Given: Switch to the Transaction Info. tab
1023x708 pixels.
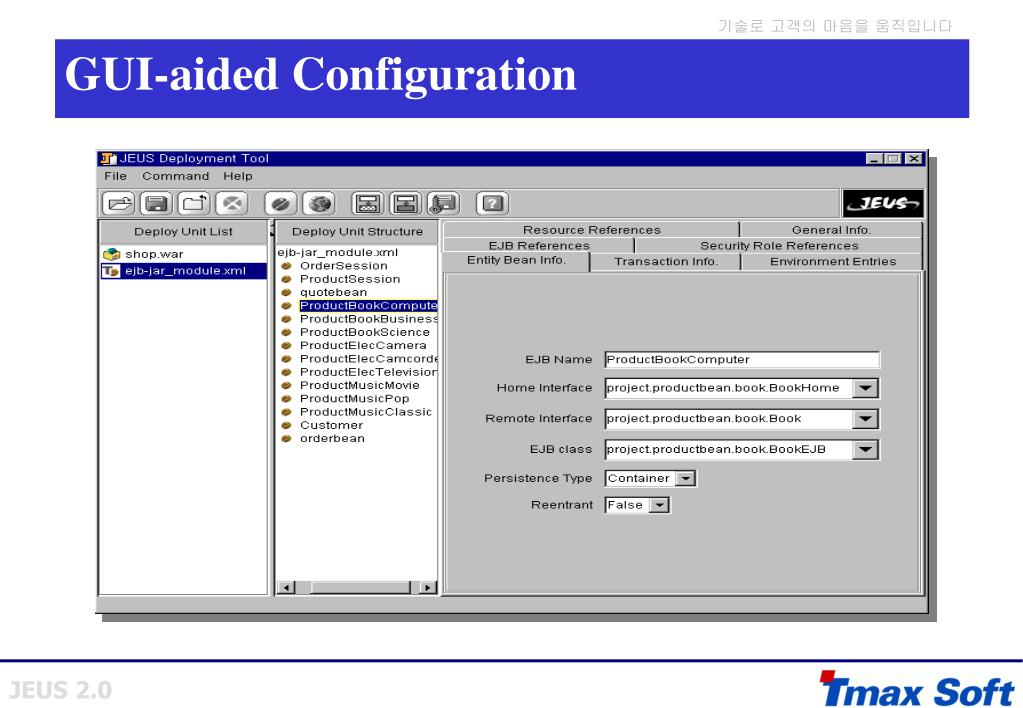Looking at the screenshot, I should click(665, 262).
